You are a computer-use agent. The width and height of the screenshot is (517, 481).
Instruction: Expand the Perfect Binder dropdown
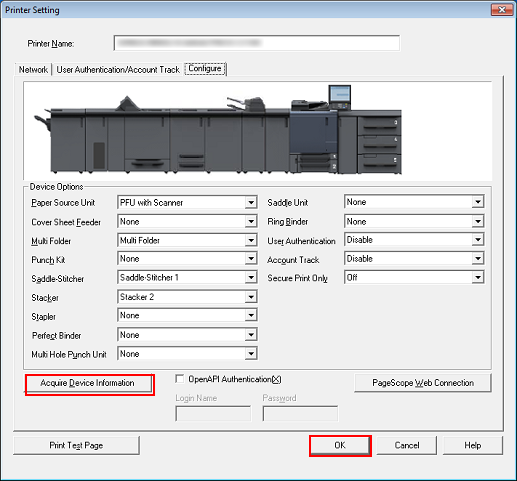coord(187,335)
